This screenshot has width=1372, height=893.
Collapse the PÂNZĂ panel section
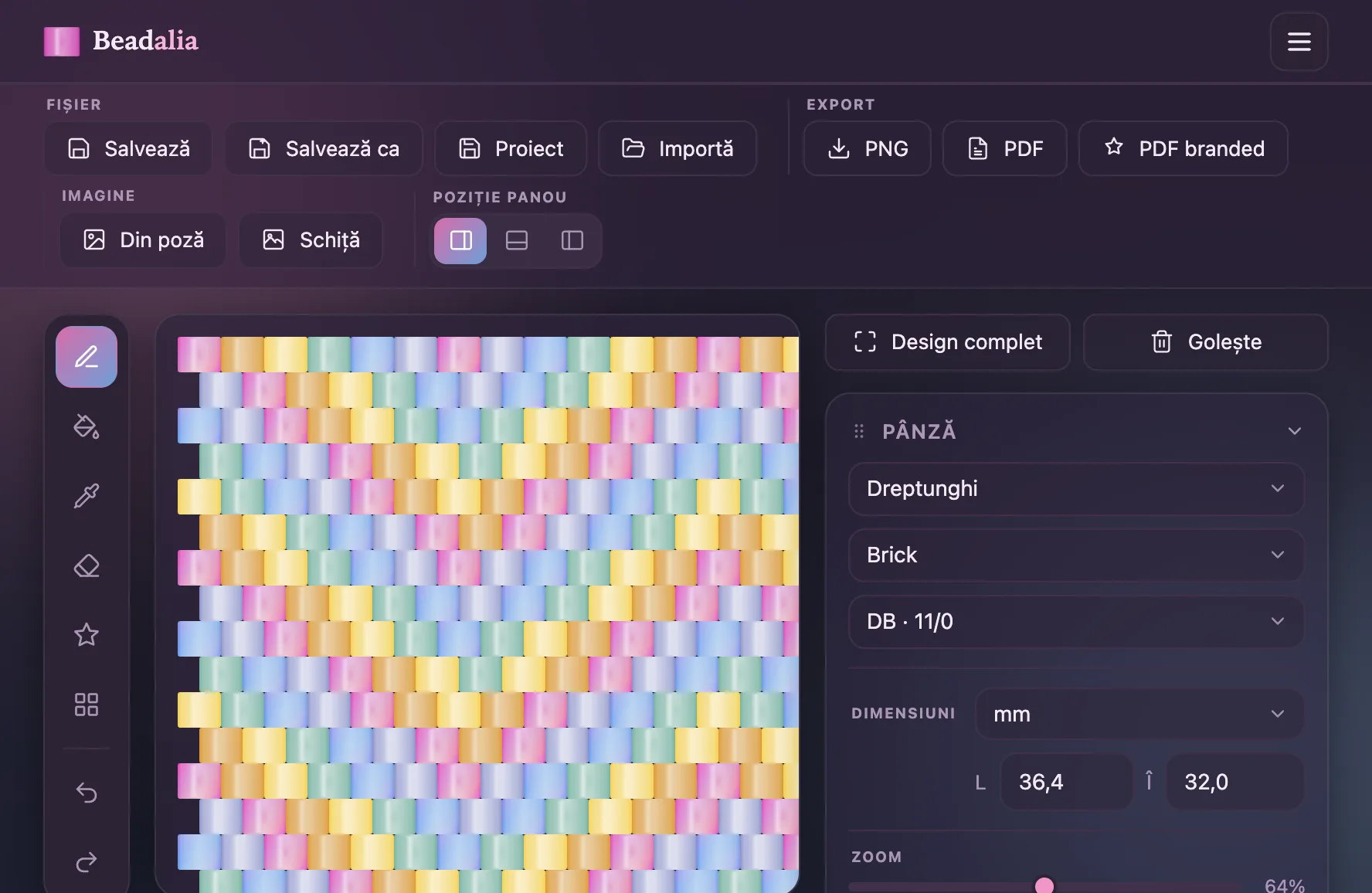pyautogui.click(x=1295, y=431)
